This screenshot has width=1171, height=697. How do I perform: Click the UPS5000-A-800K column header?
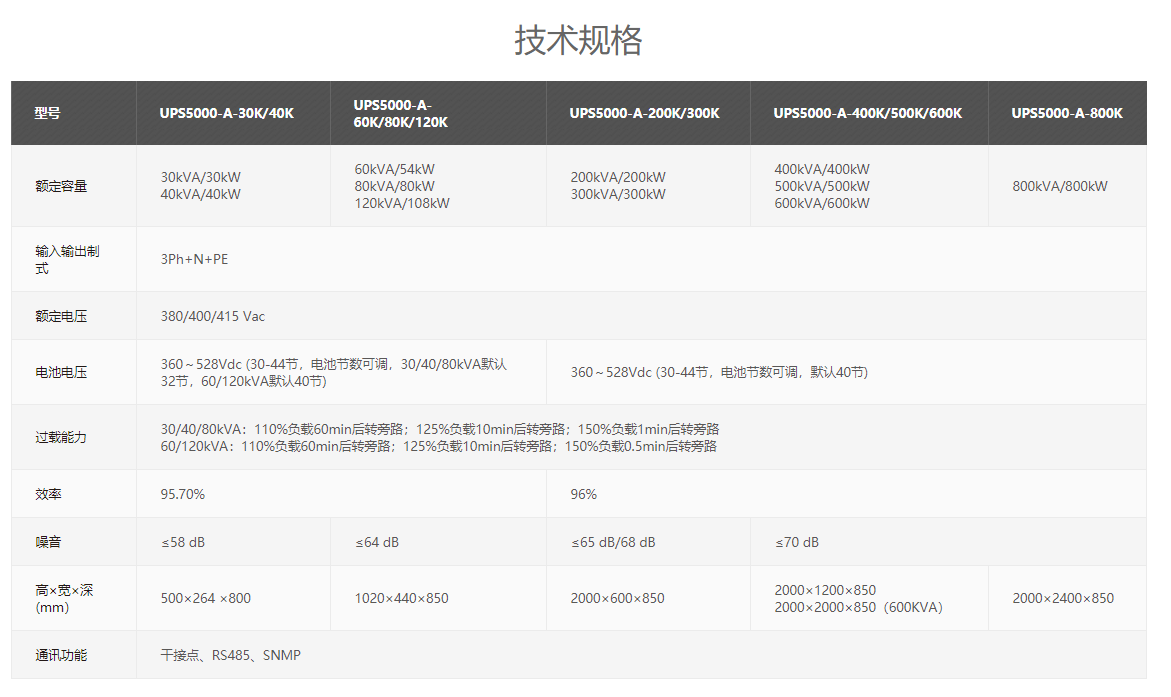1066,113
